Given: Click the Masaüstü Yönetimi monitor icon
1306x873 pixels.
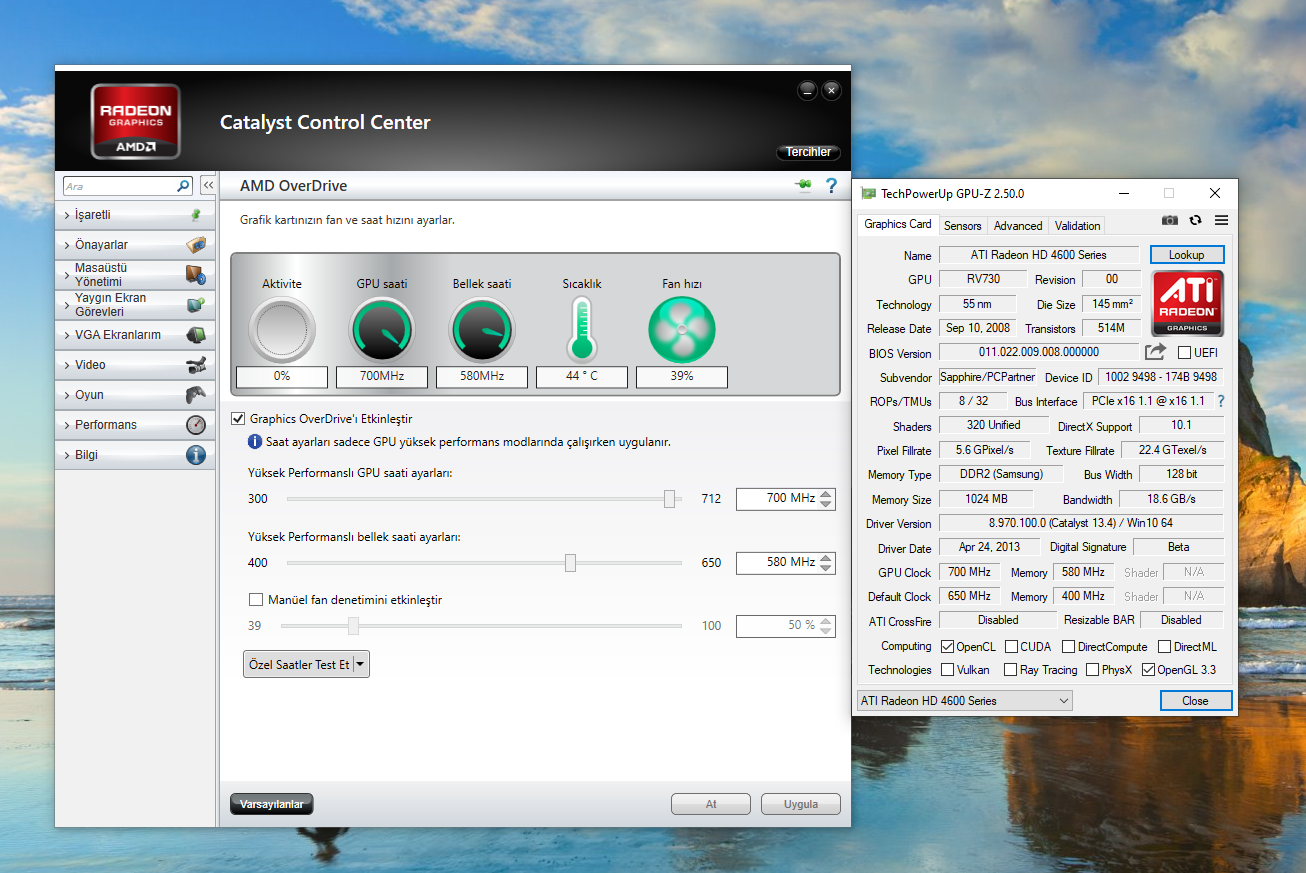Looking at the screenshot, I should tap(196, 275).
